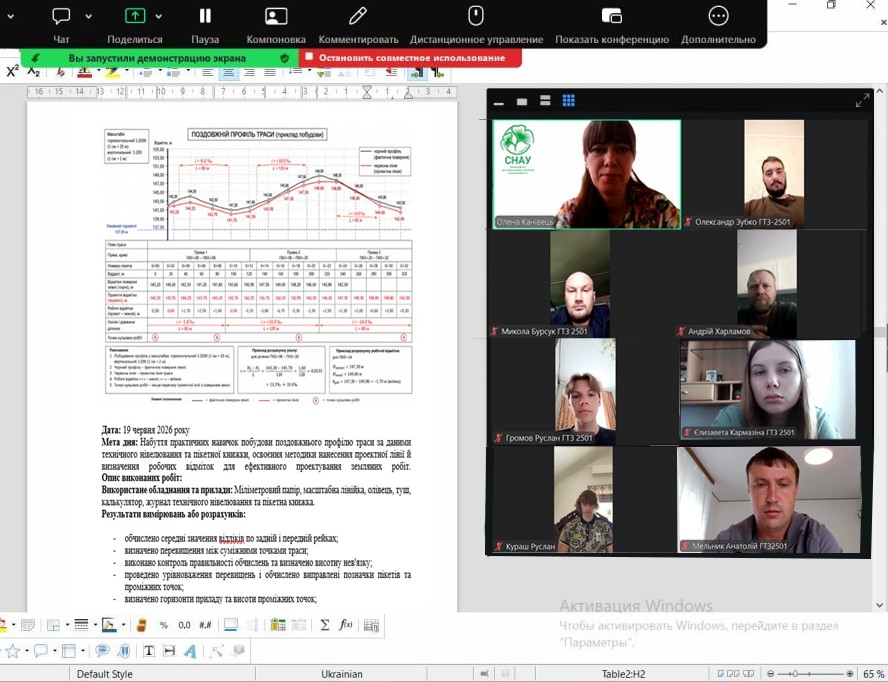The height and width of the screenshot is (682, 888).
Task: Select Єлизавета Кармазіна ГТЗ 2501 video tile
Action: (769, 390)
